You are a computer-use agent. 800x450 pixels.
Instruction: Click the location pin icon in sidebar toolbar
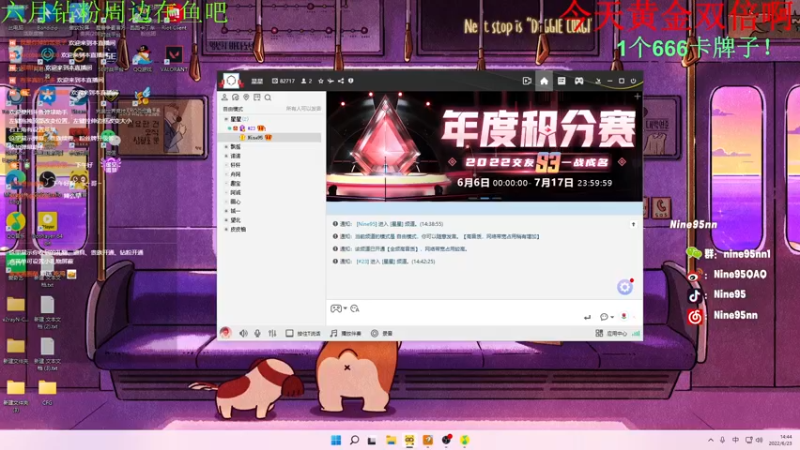246,97
